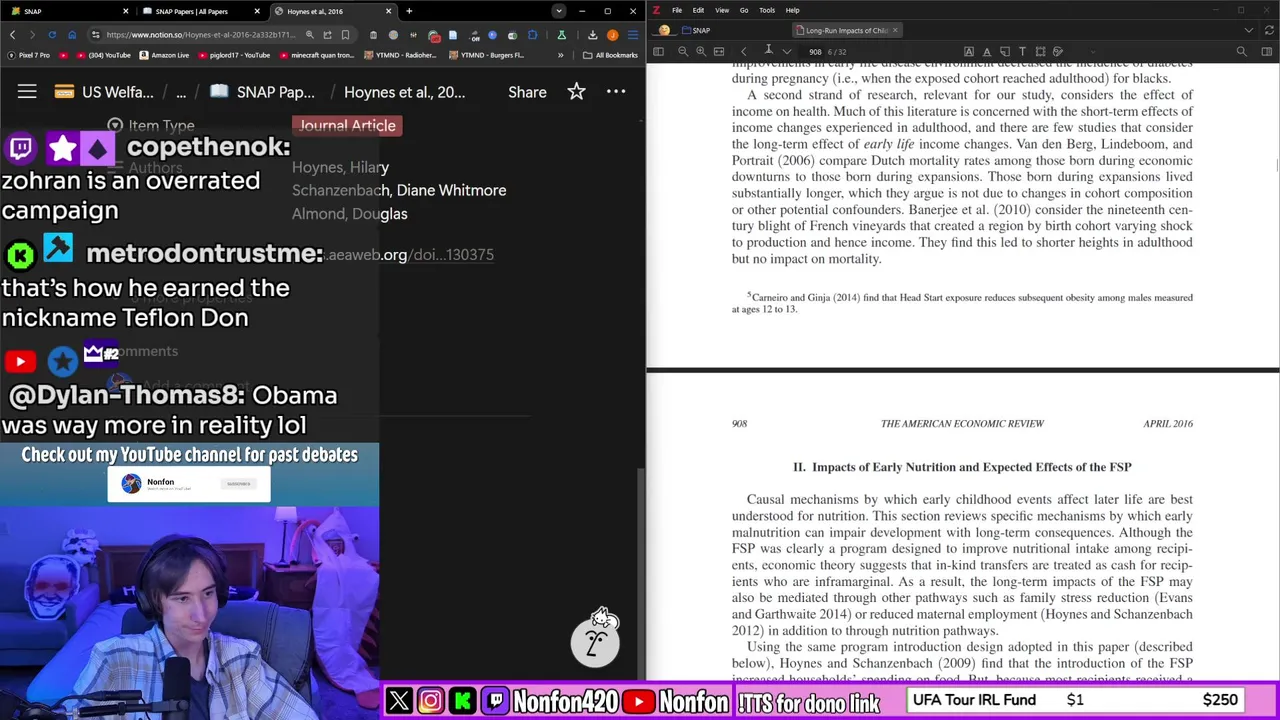
Task: Open the Zotero Help menu
Action: [792, 10]
